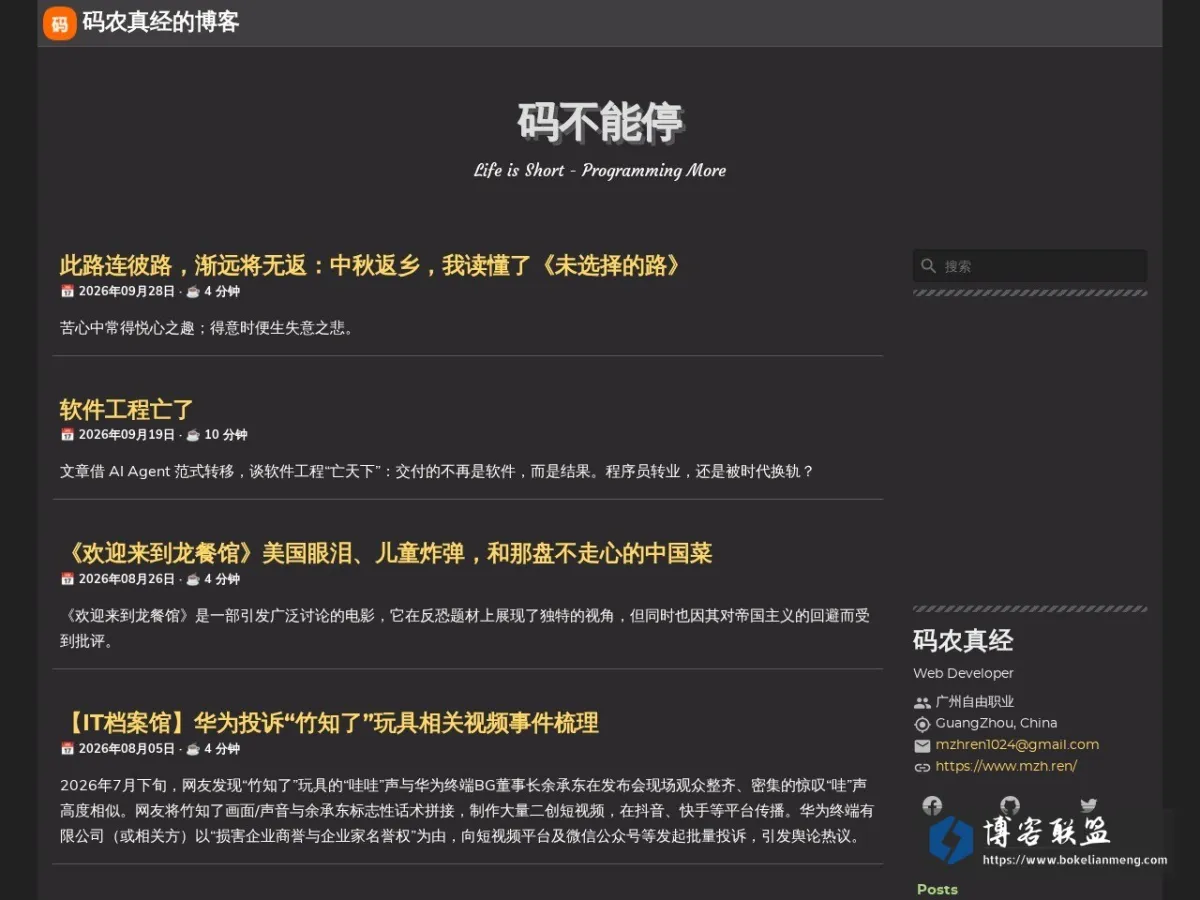This screenshot has width=1200, height=900.
Task: Click the chain link icon beside the website URL
Action: [x=922, y=768]
